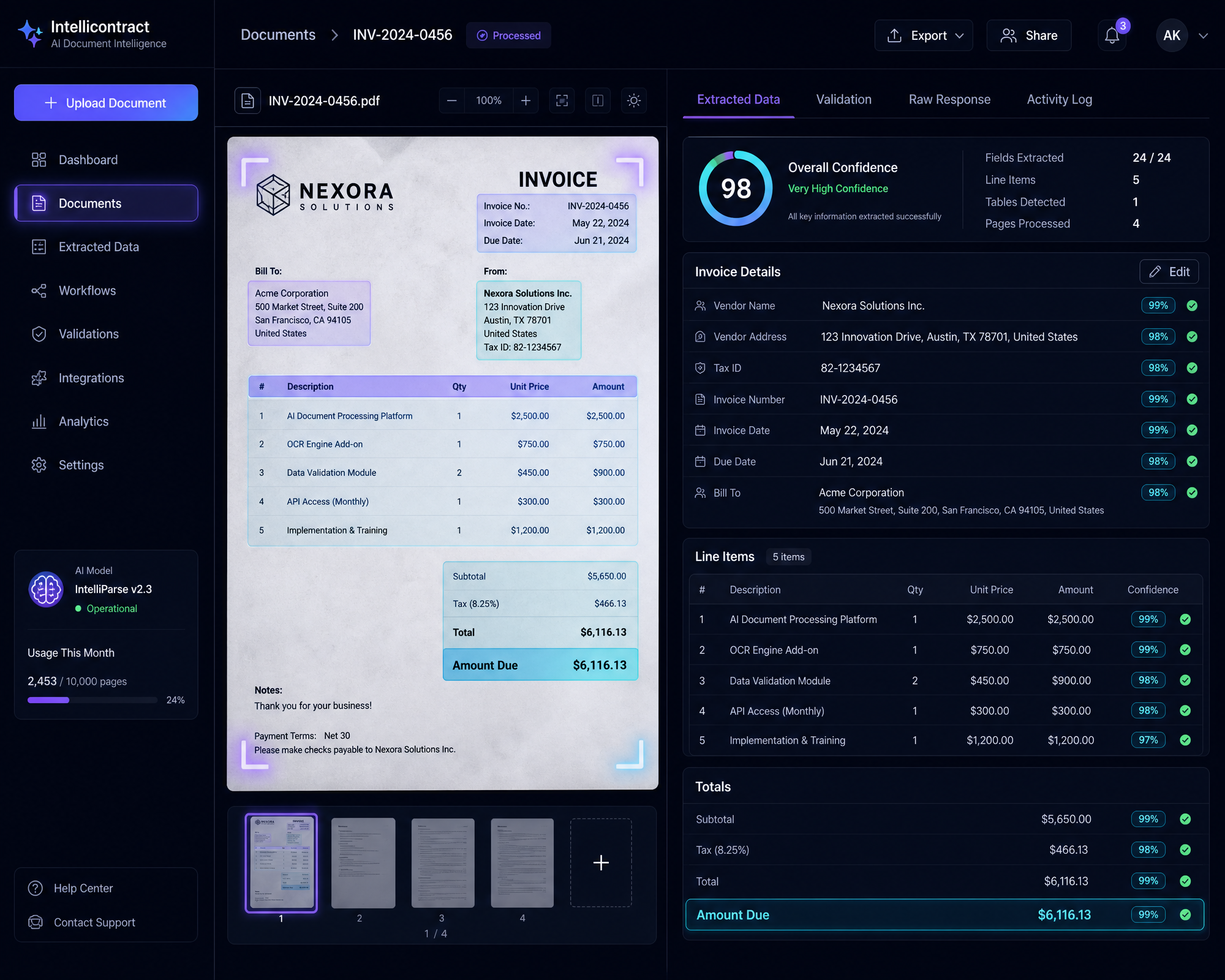
Task: Select the Amount Due totals row
Action: [x=944, y=915]
